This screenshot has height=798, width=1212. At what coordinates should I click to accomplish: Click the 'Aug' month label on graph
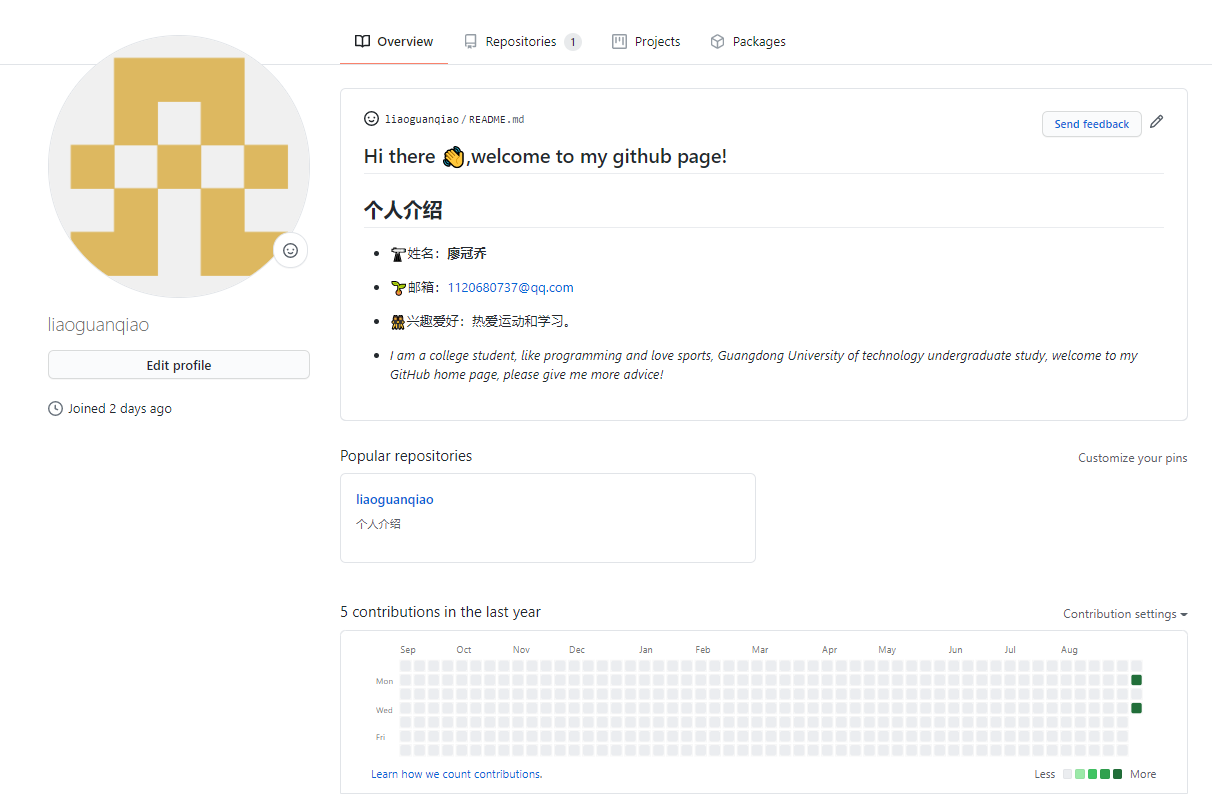pyautogui.click(x=1069, y=650)
